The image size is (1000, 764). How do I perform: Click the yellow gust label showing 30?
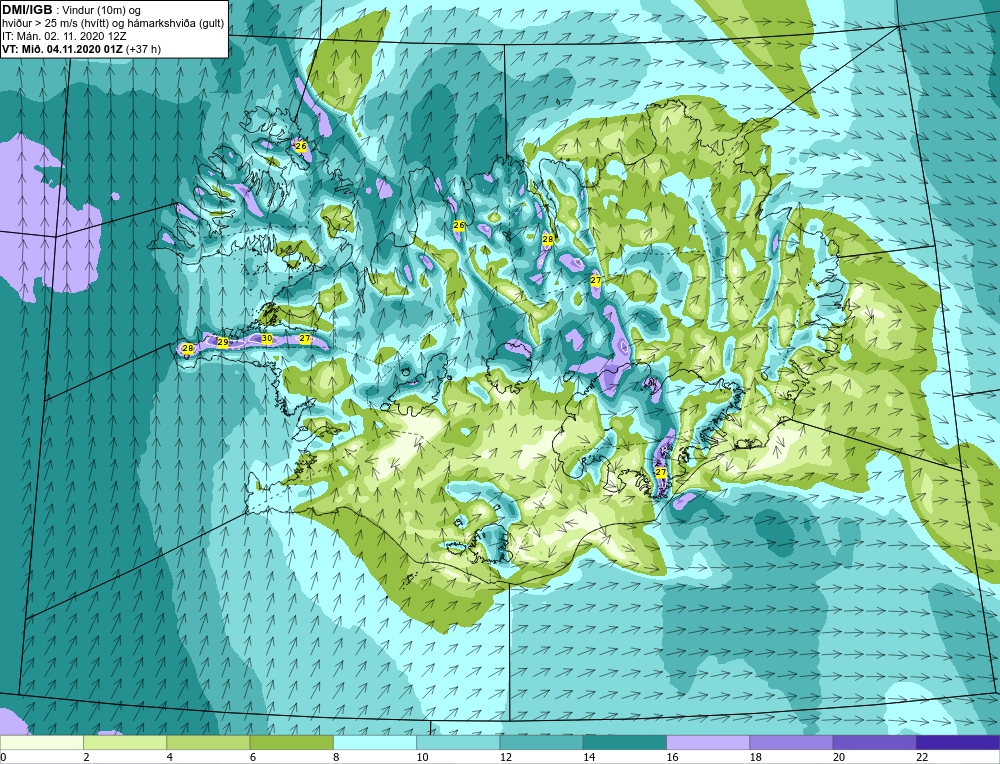267,339
